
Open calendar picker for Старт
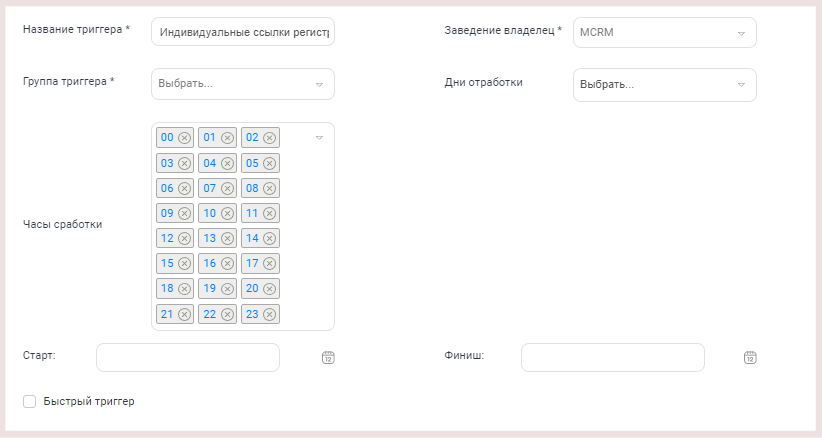(328, 357)
